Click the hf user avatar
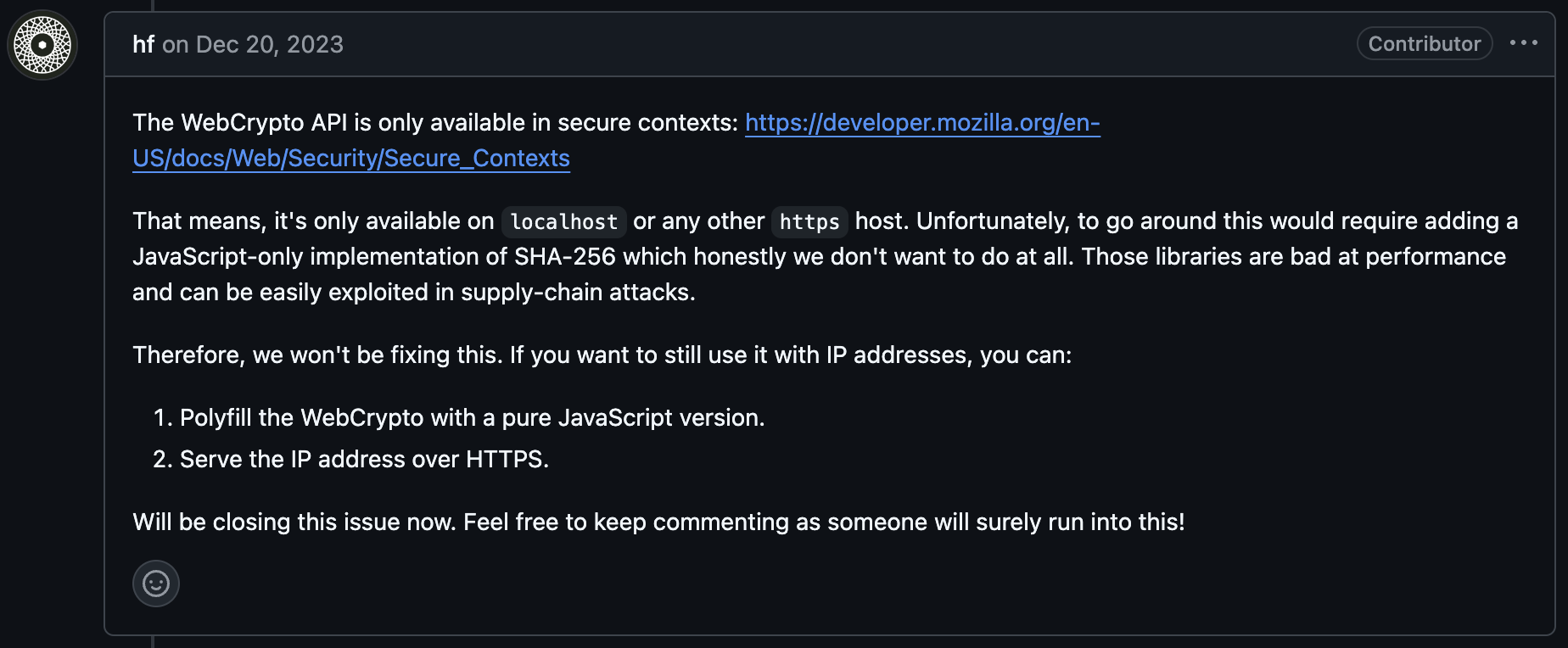The width and height of the screenshot is (1568, 648). 42,45
